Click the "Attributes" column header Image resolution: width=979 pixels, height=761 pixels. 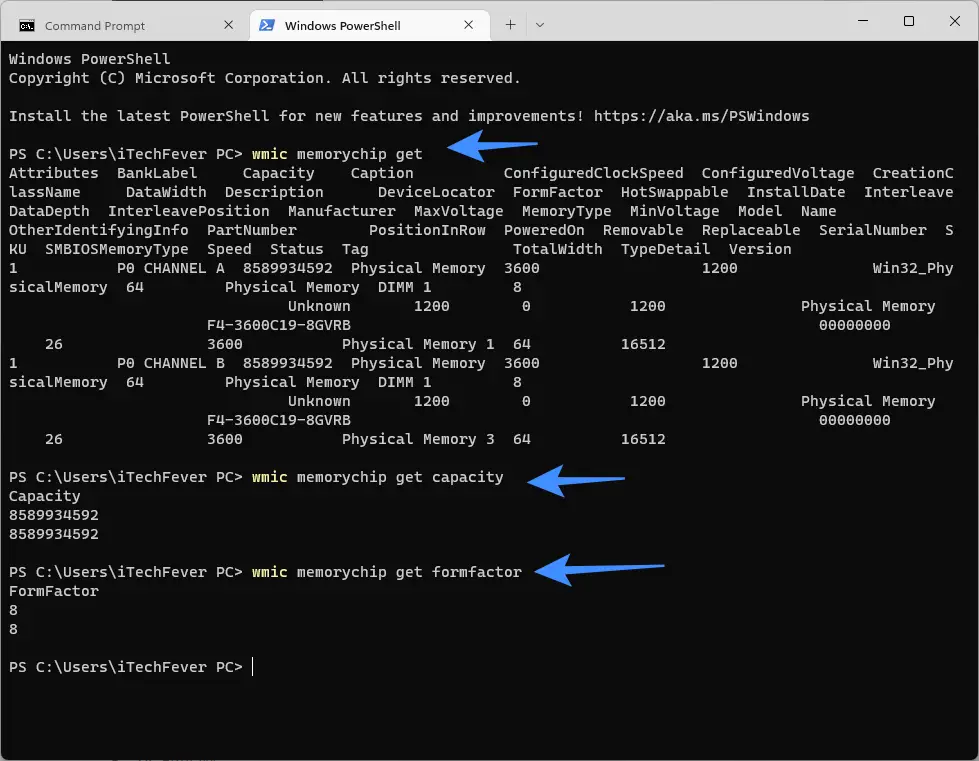point(54,173)
